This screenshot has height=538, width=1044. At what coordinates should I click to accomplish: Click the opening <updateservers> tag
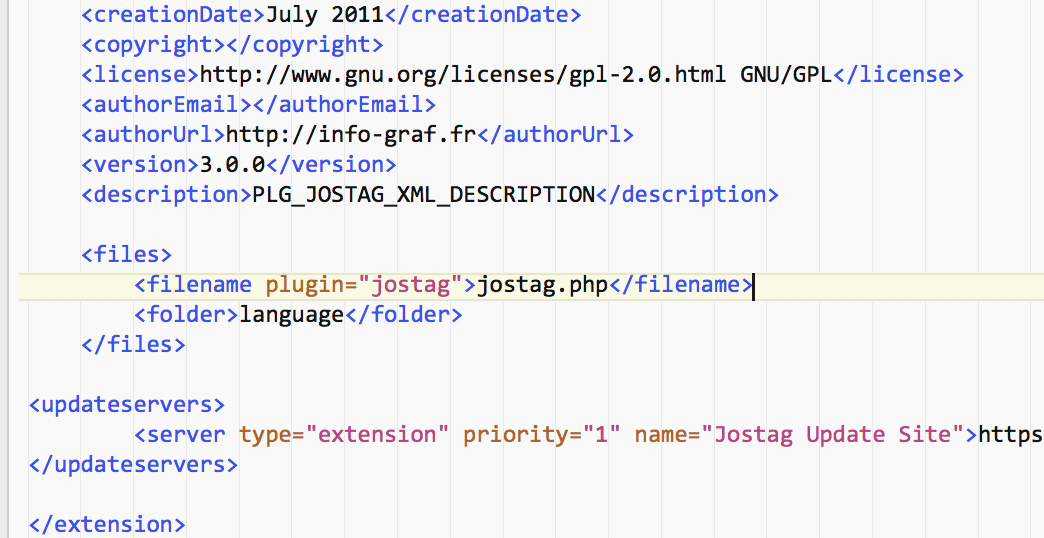coord(127,404)
